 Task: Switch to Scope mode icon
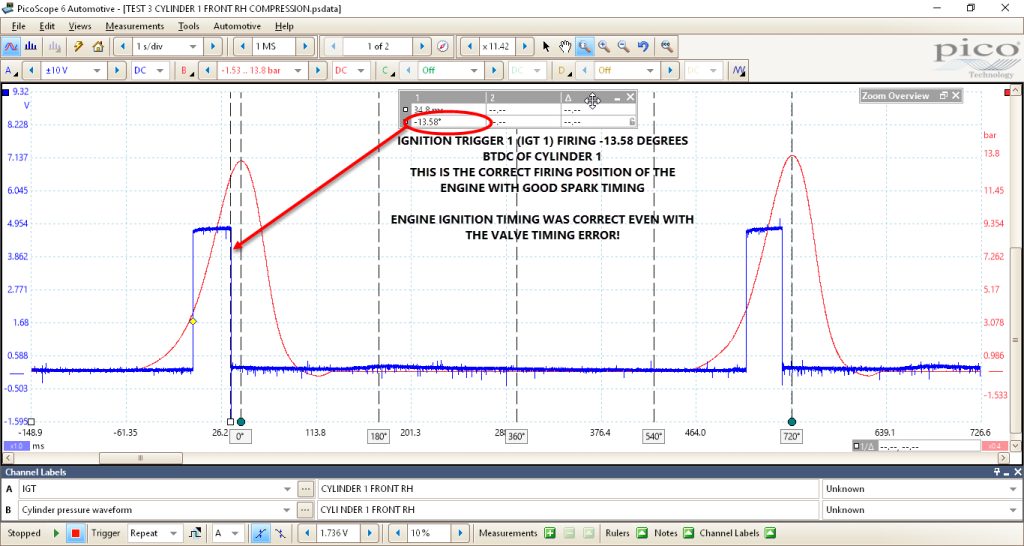click(11, 46)
